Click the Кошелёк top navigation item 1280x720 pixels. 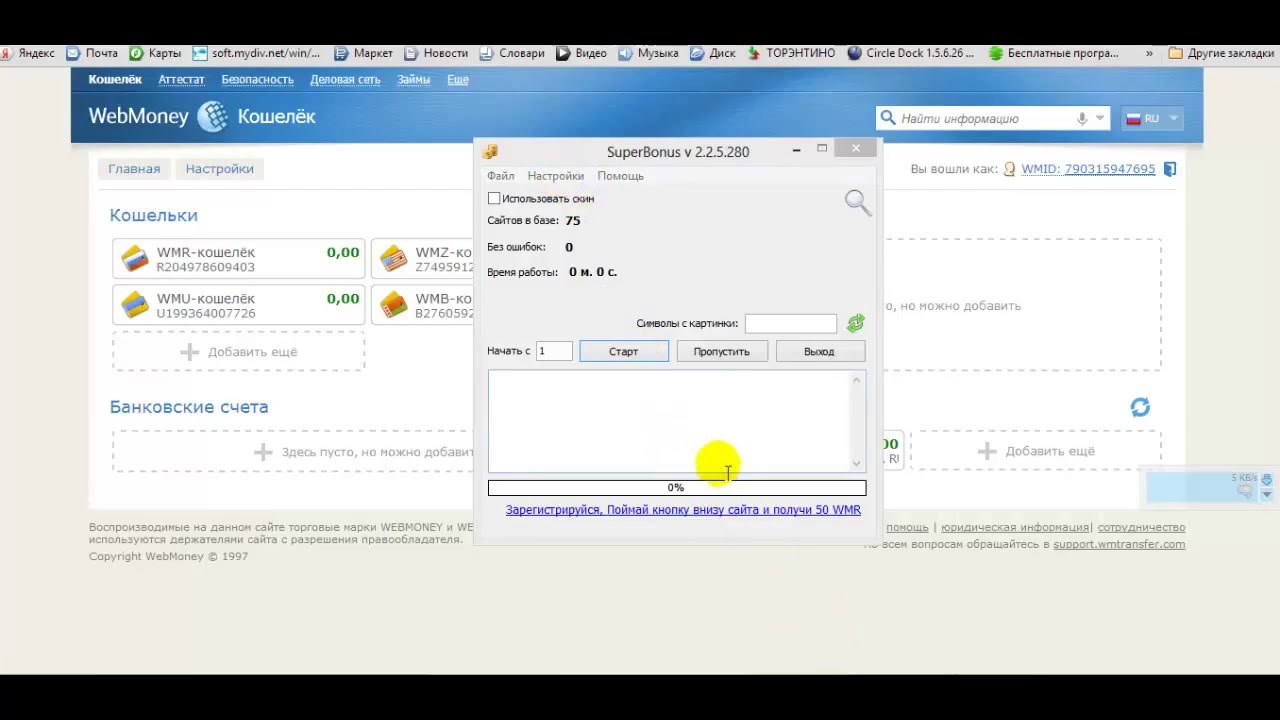(x=115, y=79)
